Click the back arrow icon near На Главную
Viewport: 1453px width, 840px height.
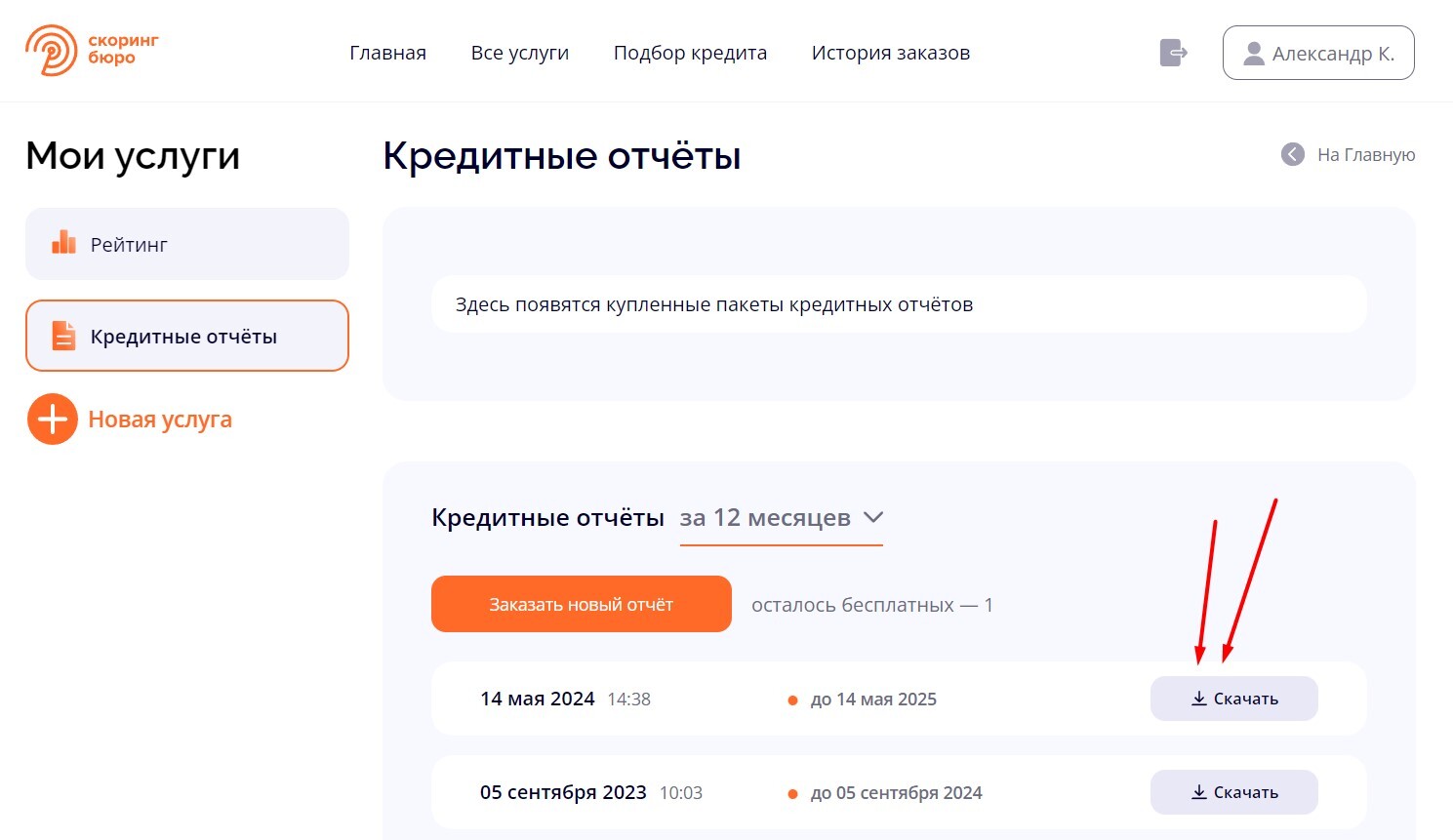click(x=1293, y=154)
